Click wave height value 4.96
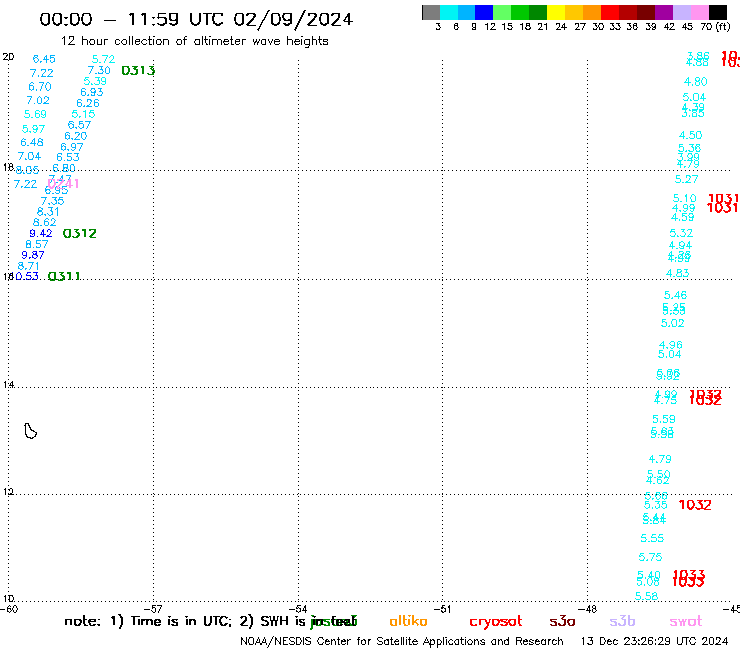This screenshot has height=650, width=740. tap(671, 345)
